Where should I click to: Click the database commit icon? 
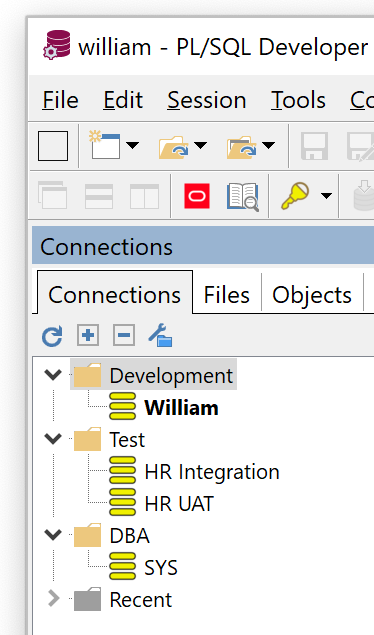[x=363, y=196]
